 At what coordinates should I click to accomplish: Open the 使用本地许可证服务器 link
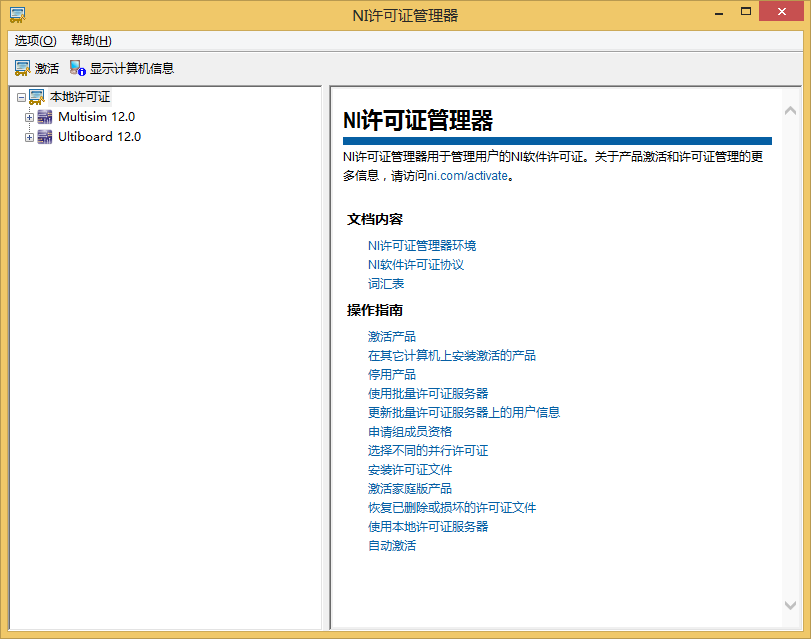click(428, 527)
